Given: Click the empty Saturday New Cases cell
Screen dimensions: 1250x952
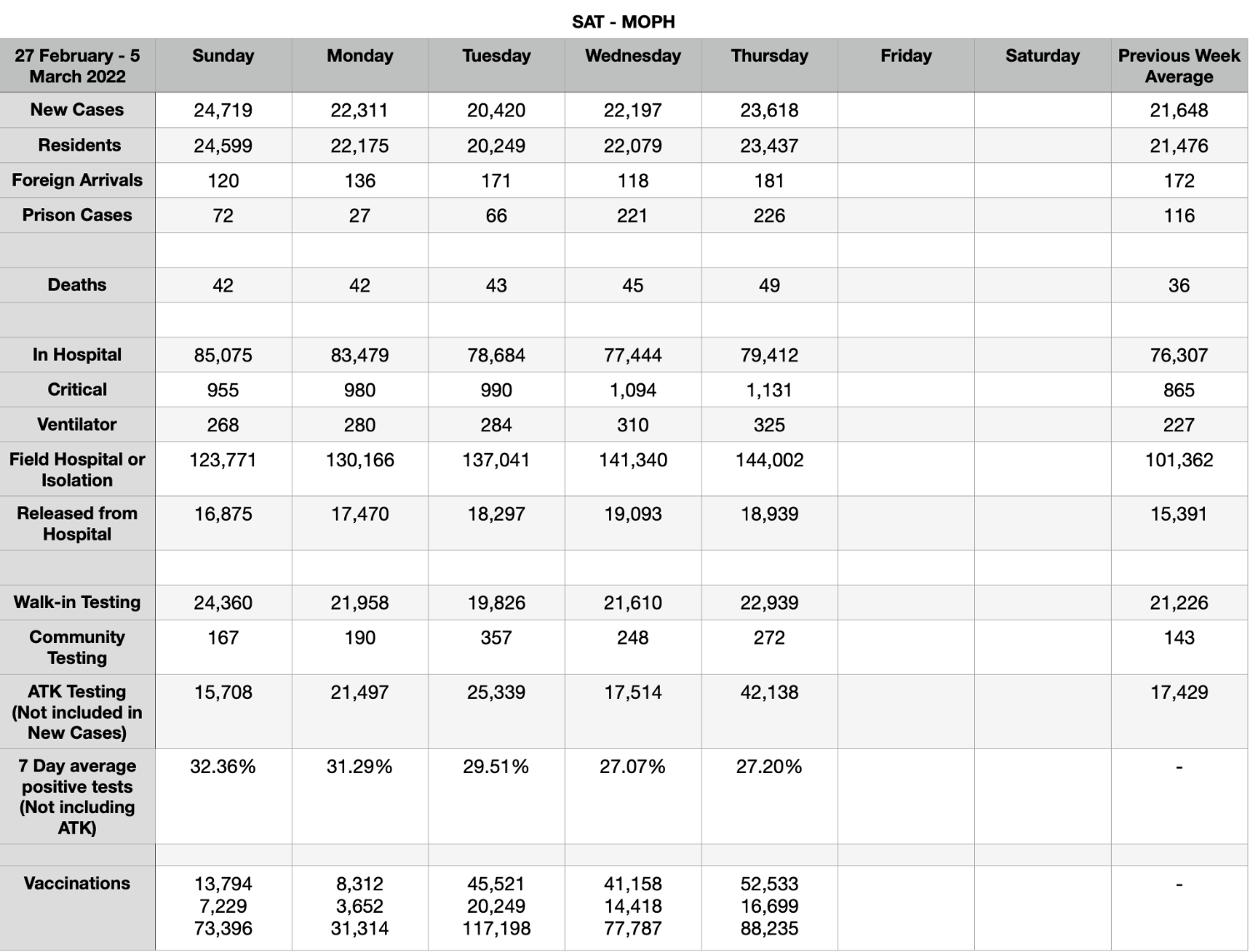Looking at the screenshot, I should pos(1042,110).
